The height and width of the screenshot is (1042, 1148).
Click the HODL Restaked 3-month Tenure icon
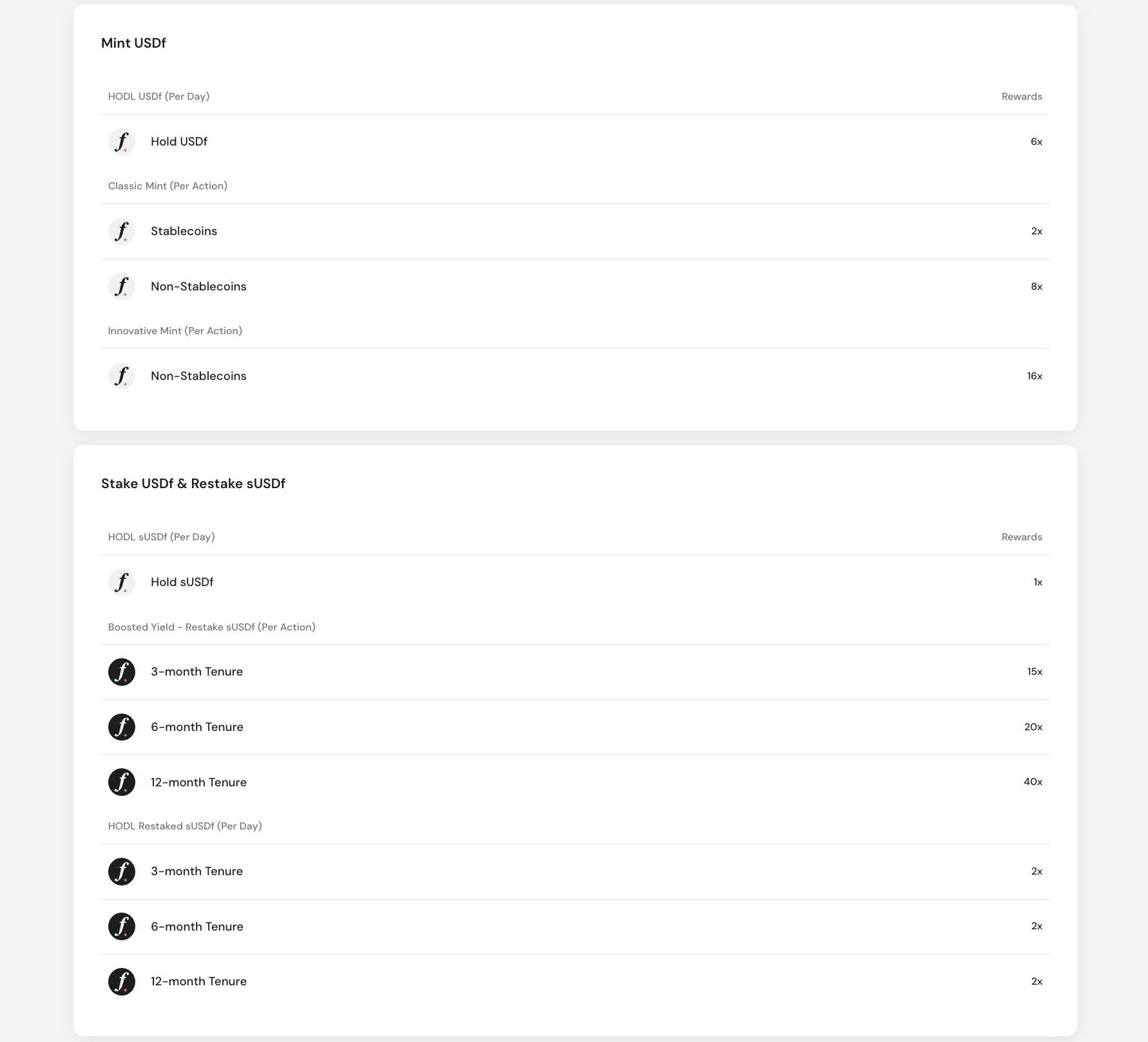[x=122, y=871]
